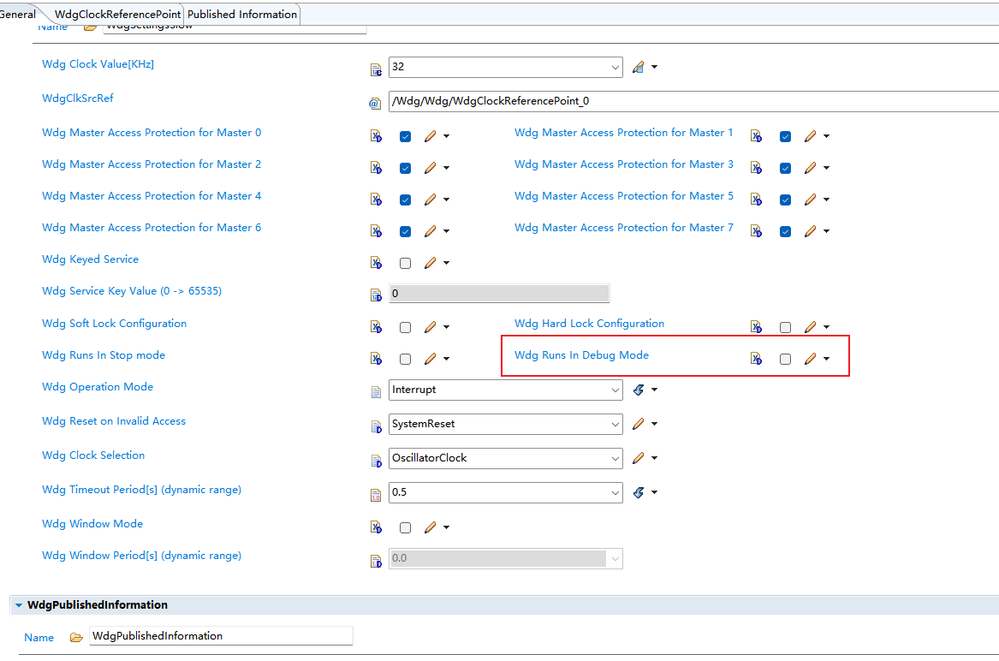
Task: Uncheck Master Access Protection for Master 7
Action: point(786,231)
